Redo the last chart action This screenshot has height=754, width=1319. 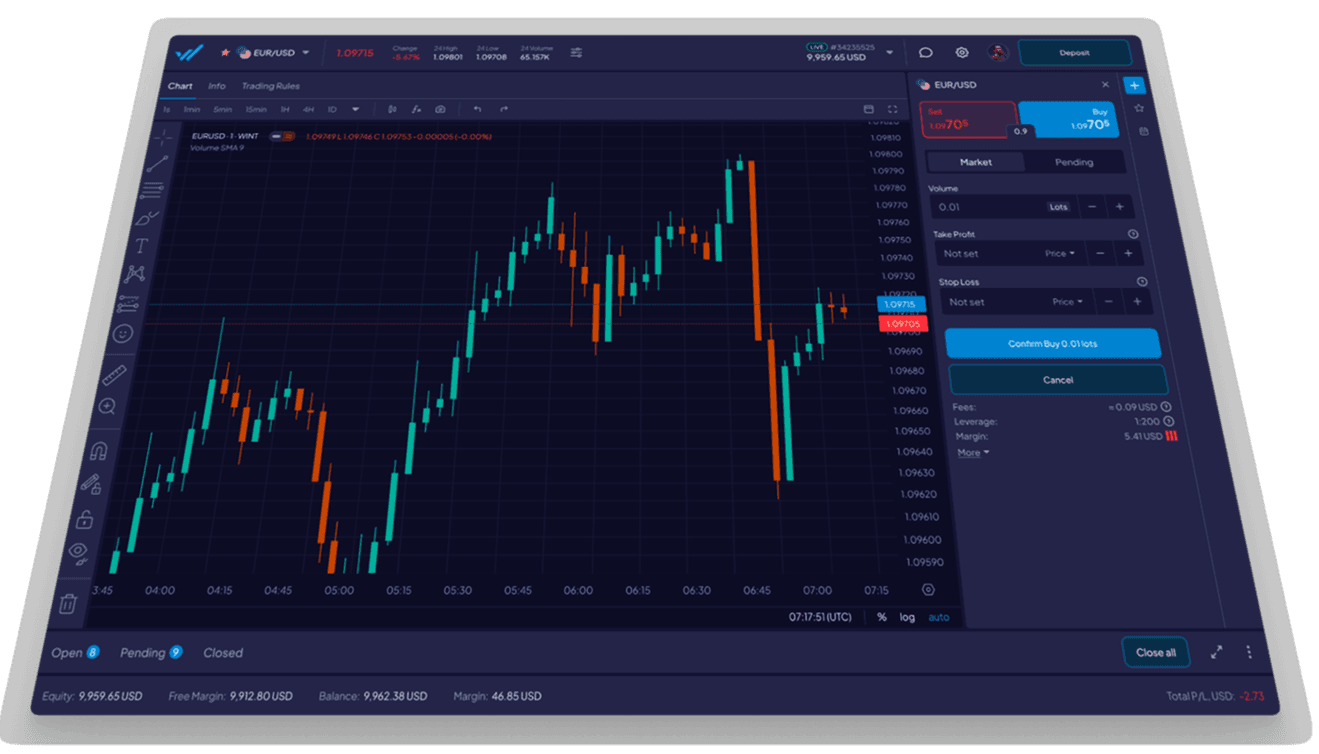pyautogui.click(x=503, y=109)
